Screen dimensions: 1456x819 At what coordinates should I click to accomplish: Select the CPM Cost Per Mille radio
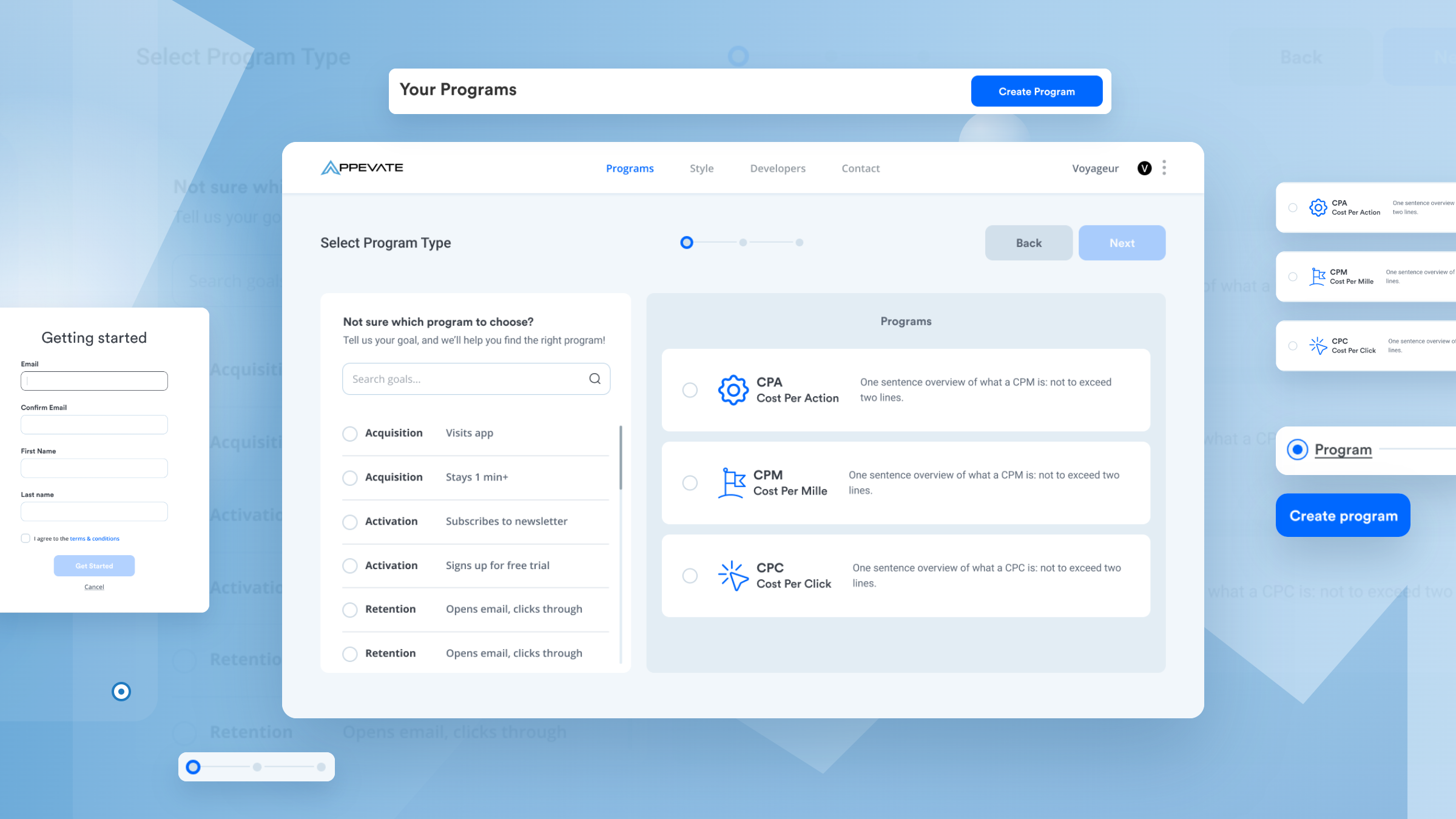click(690, 483)
